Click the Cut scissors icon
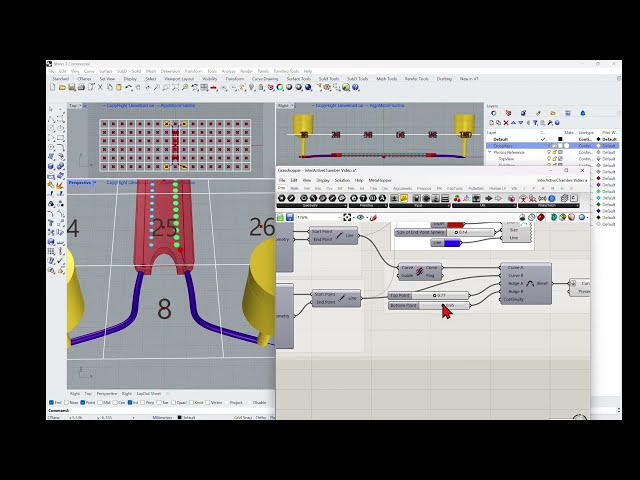Screen dimensions: 640x480 (100, 87)
